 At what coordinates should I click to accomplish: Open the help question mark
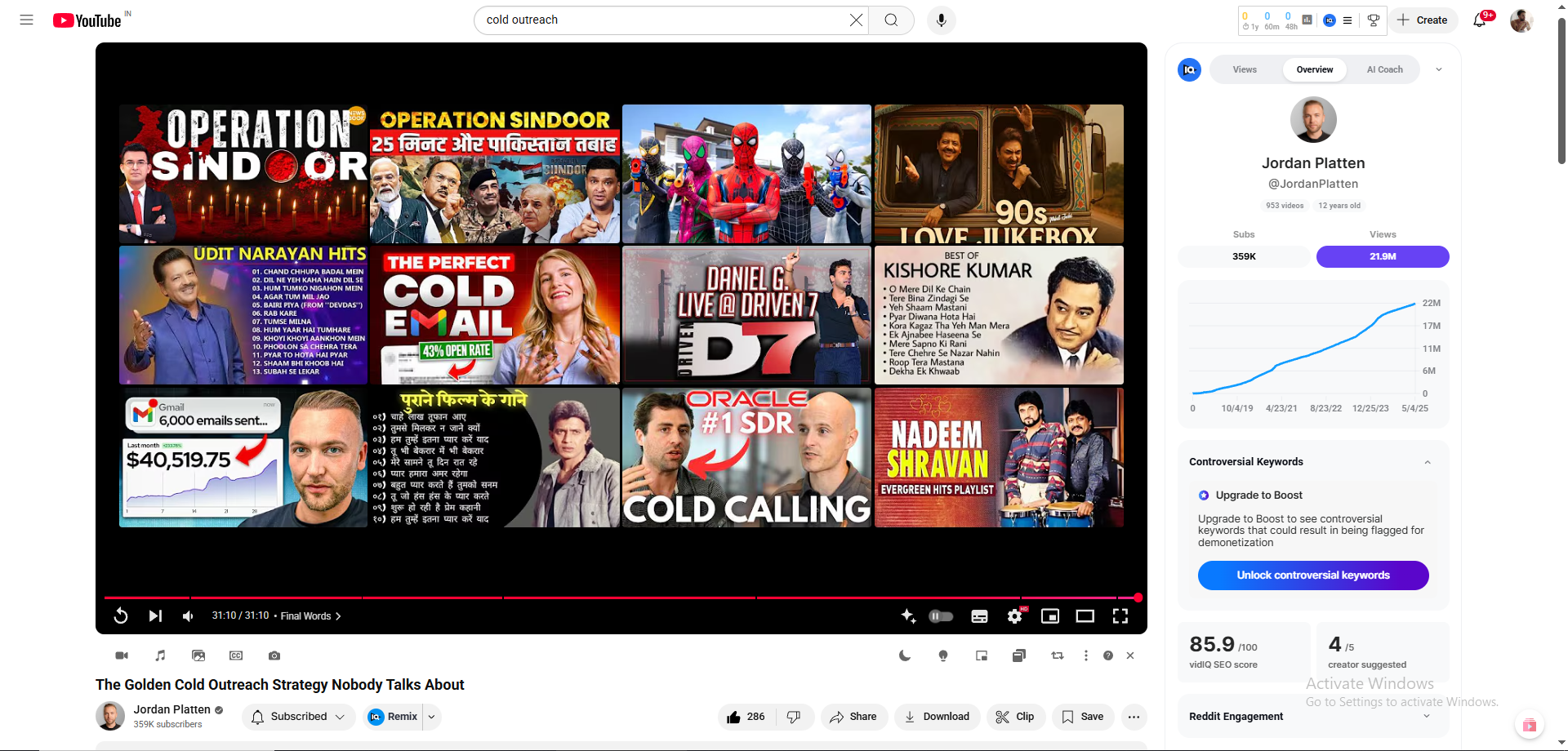[1108, 655]
